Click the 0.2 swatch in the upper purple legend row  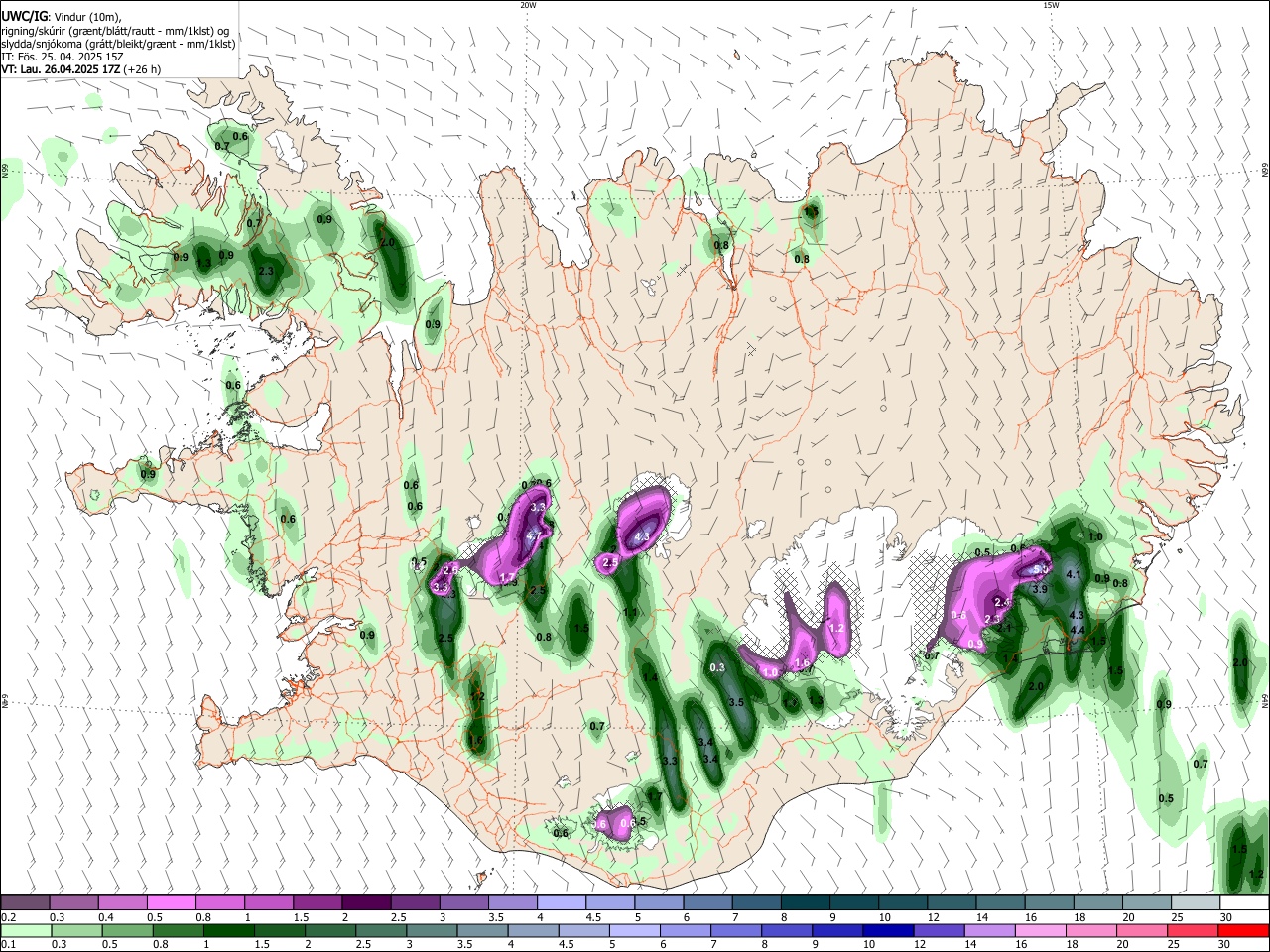click(x=26, y=902)
